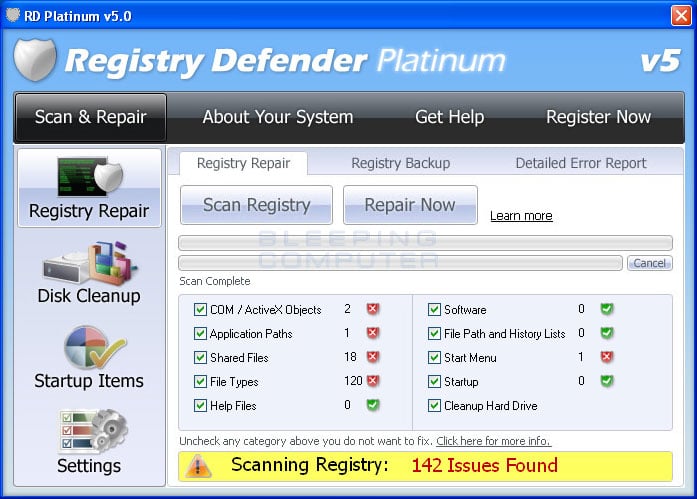Viewport: 697px width, 499px height.
Task: Uncheck COM / ActiveX Objects category
Action: click(200, 309)
